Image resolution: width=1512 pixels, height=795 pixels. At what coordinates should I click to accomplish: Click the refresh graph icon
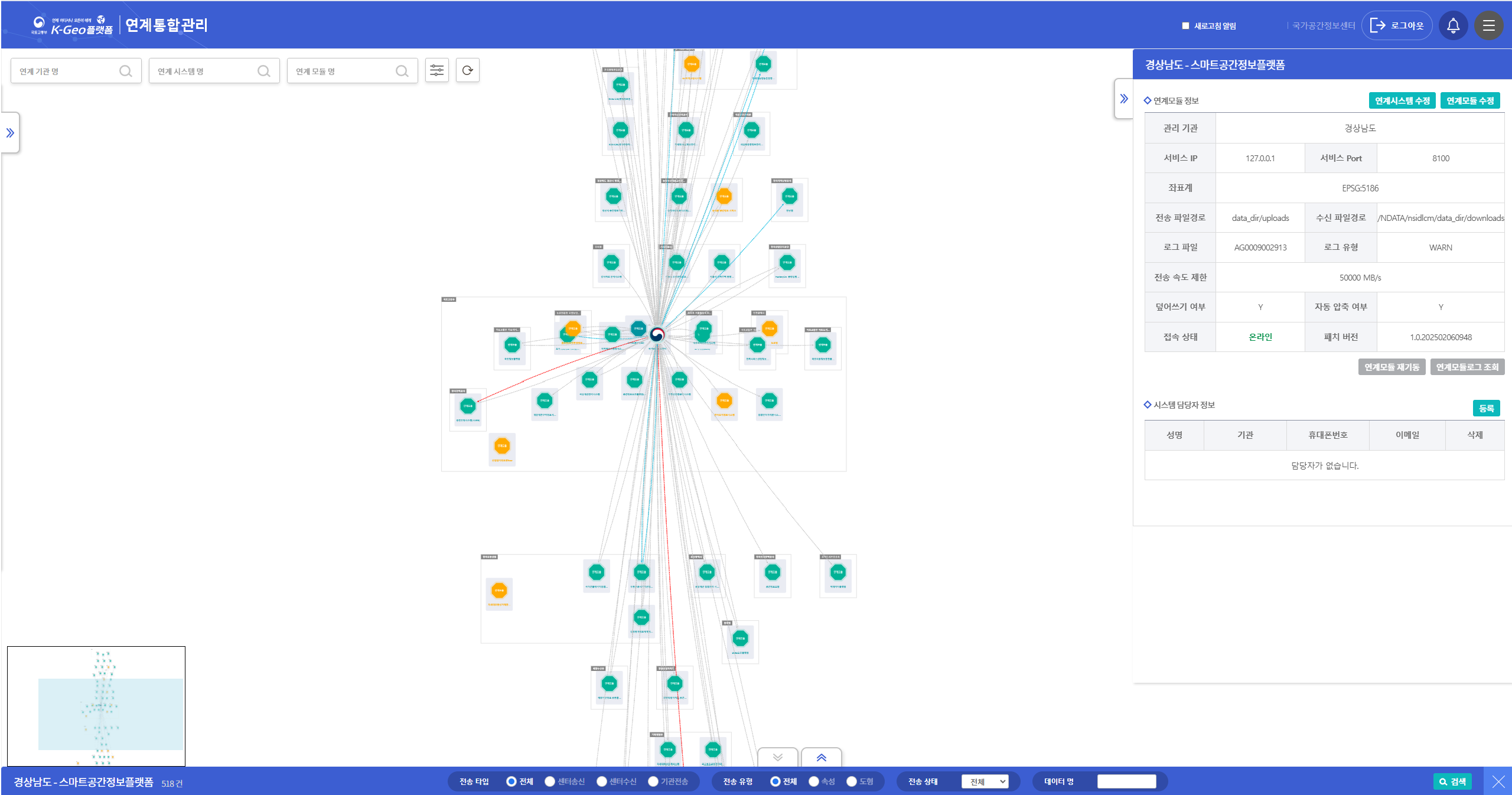(467, 71)
